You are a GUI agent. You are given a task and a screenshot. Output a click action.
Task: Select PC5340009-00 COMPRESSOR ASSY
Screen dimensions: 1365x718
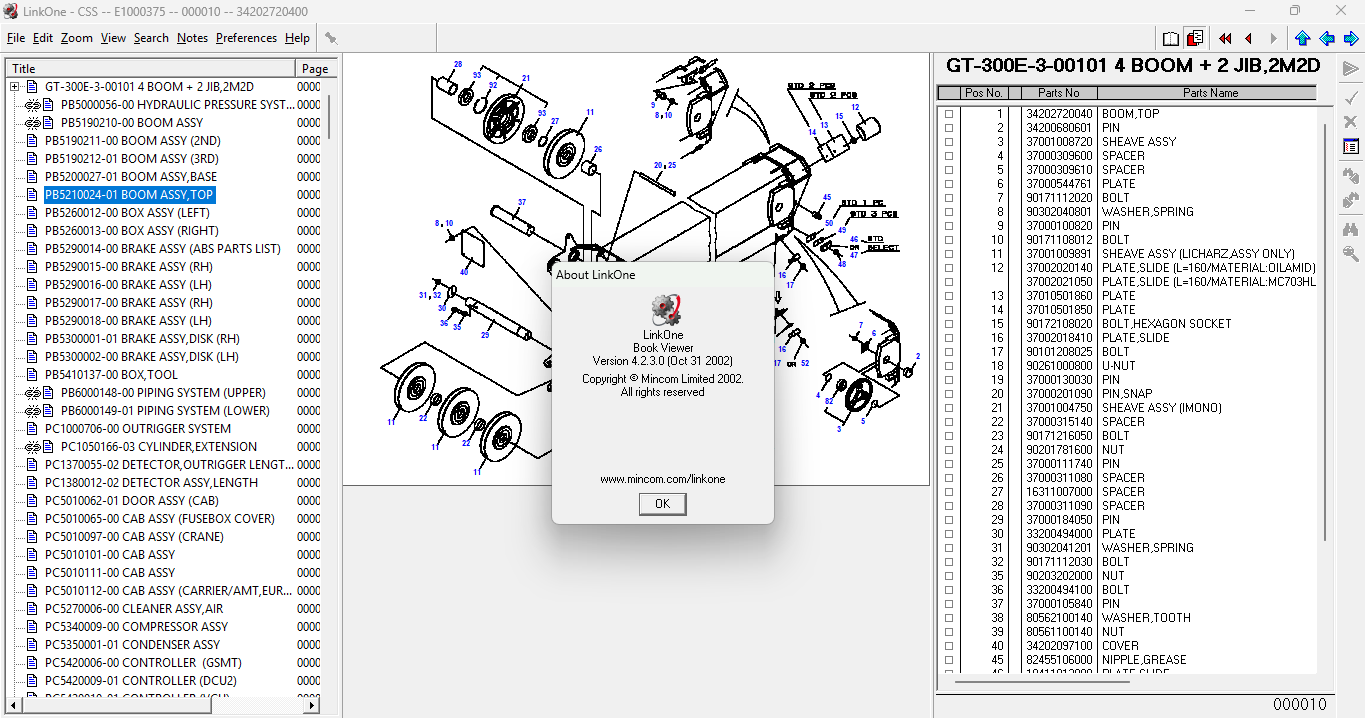[x=136, y=627]
